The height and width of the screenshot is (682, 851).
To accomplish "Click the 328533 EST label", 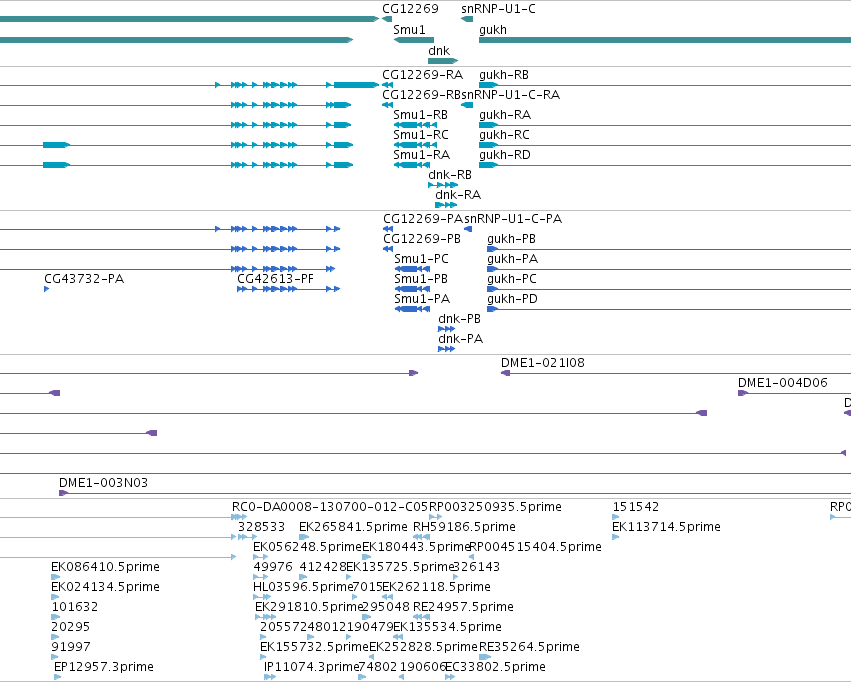I will tap(261, 527).
